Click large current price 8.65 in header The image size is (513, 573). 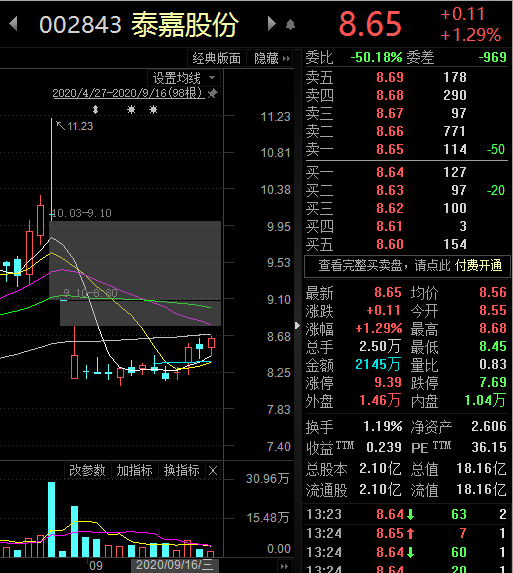click(370, 24)
